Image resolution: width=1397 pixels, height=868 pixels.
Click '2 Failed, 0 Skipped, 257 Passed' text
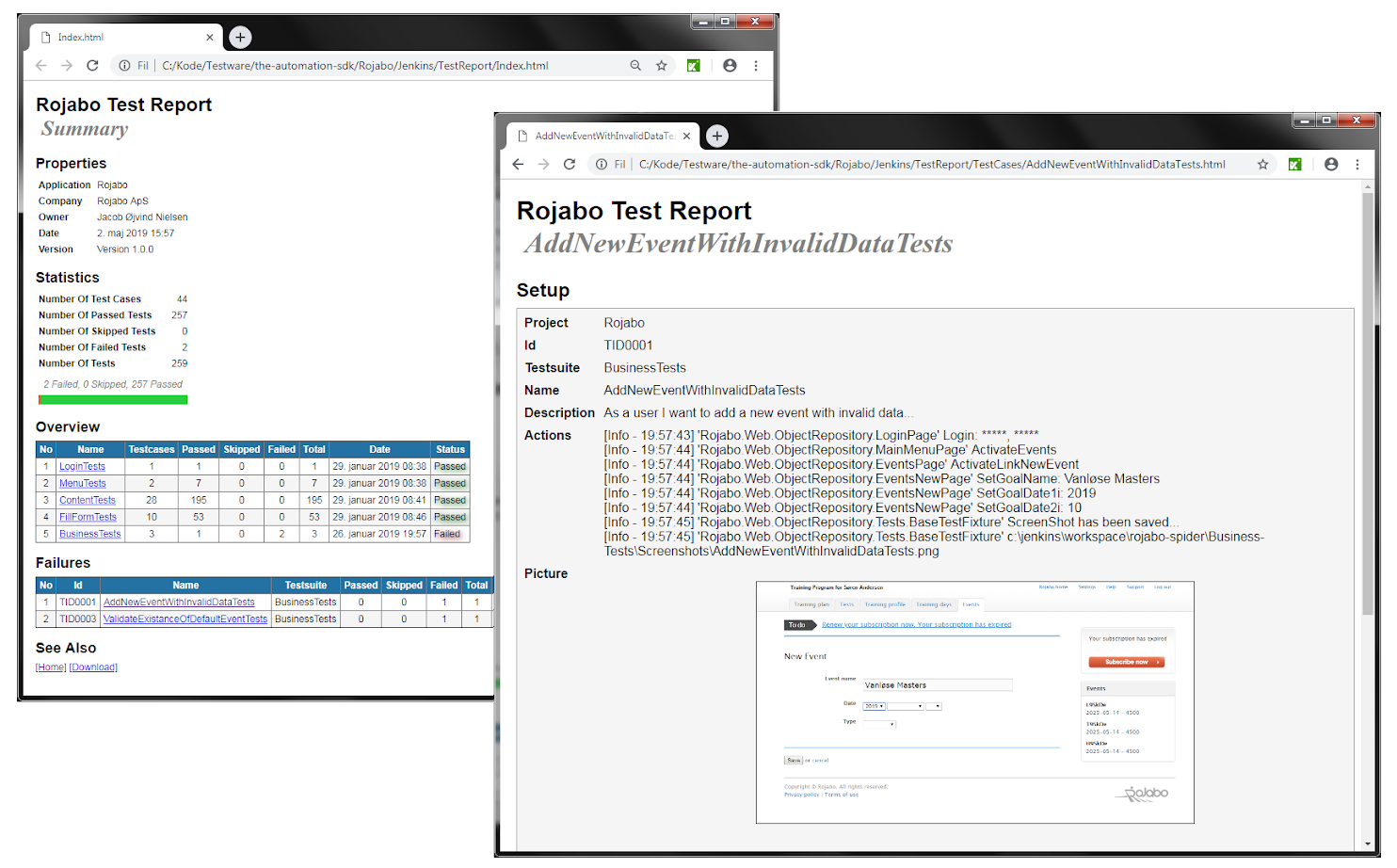(113, 384)
